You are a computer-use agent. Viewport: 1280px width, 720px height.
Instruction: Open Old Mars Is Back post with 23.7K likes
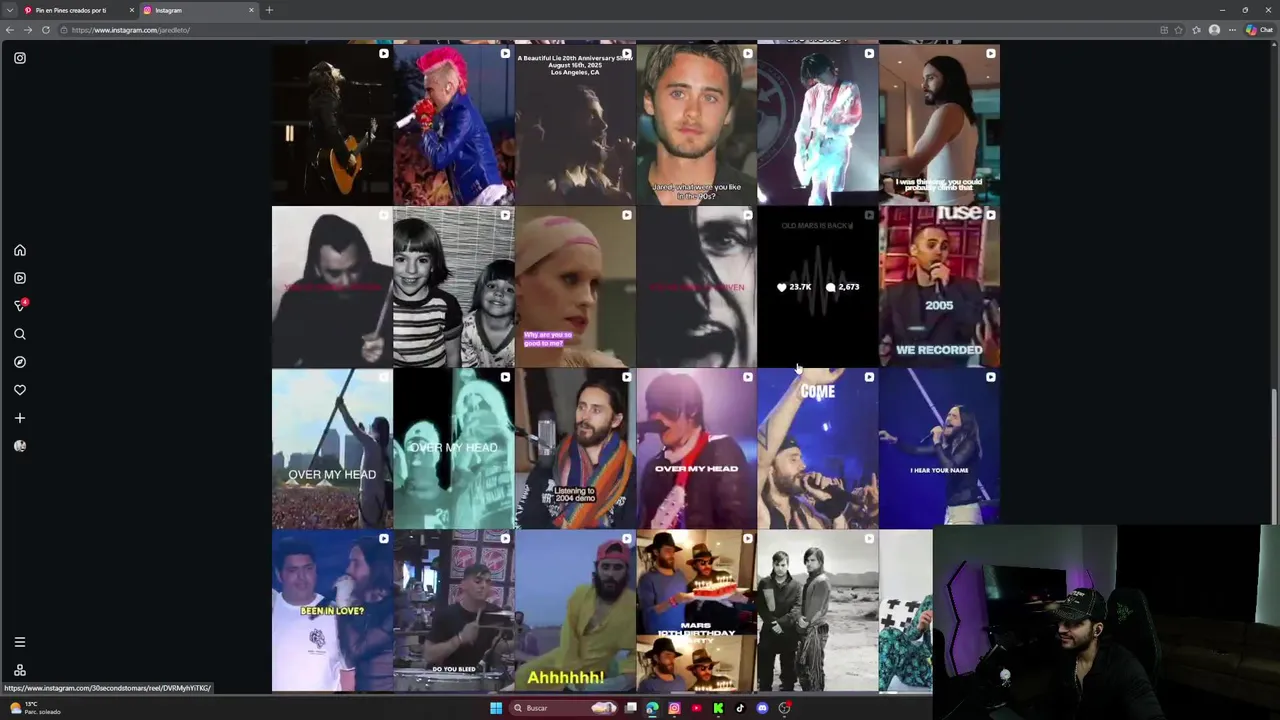(818, 287)
